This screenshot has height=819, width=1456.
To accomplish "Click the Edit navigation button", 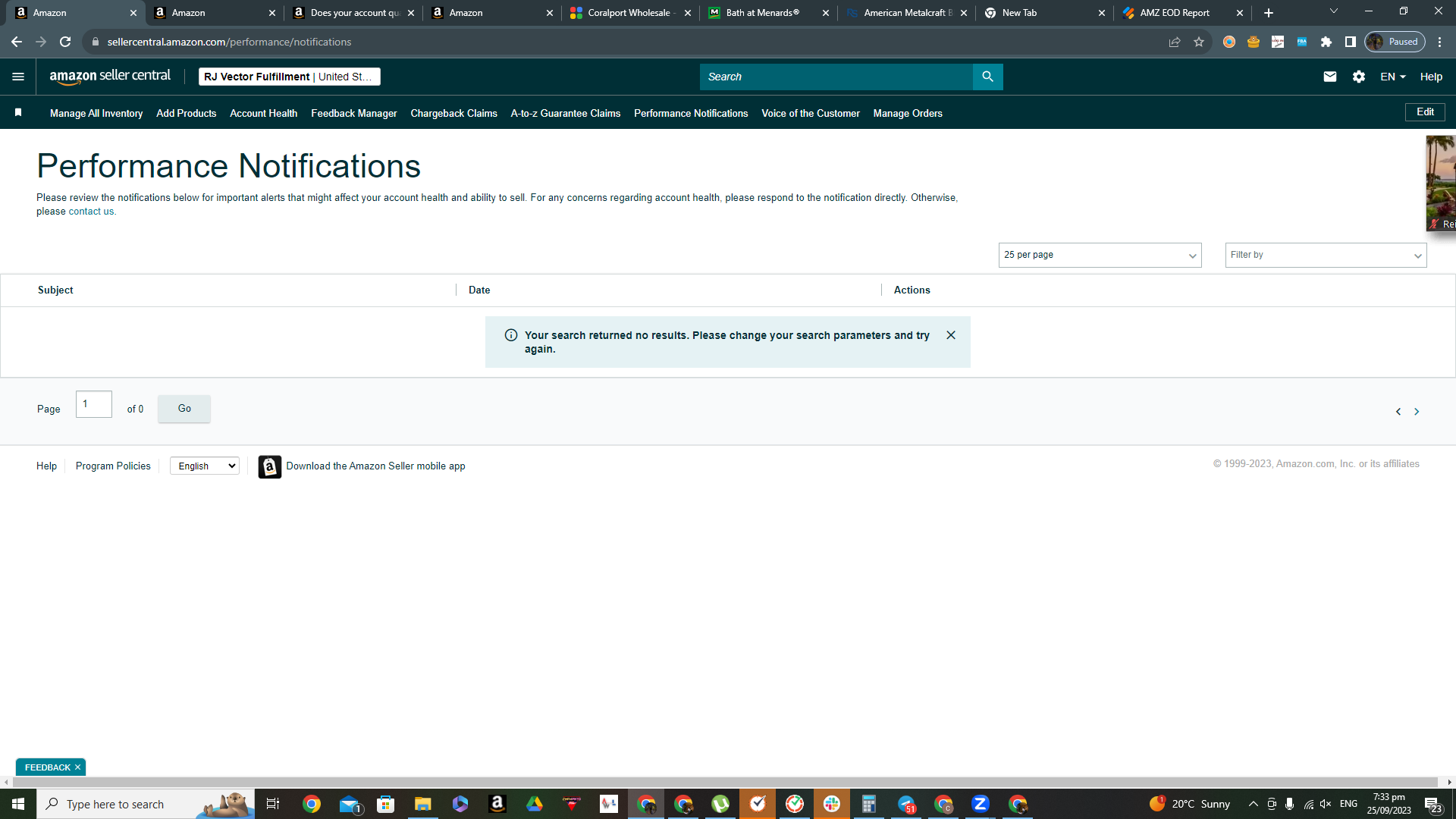I will click(x=1426, y=112).
